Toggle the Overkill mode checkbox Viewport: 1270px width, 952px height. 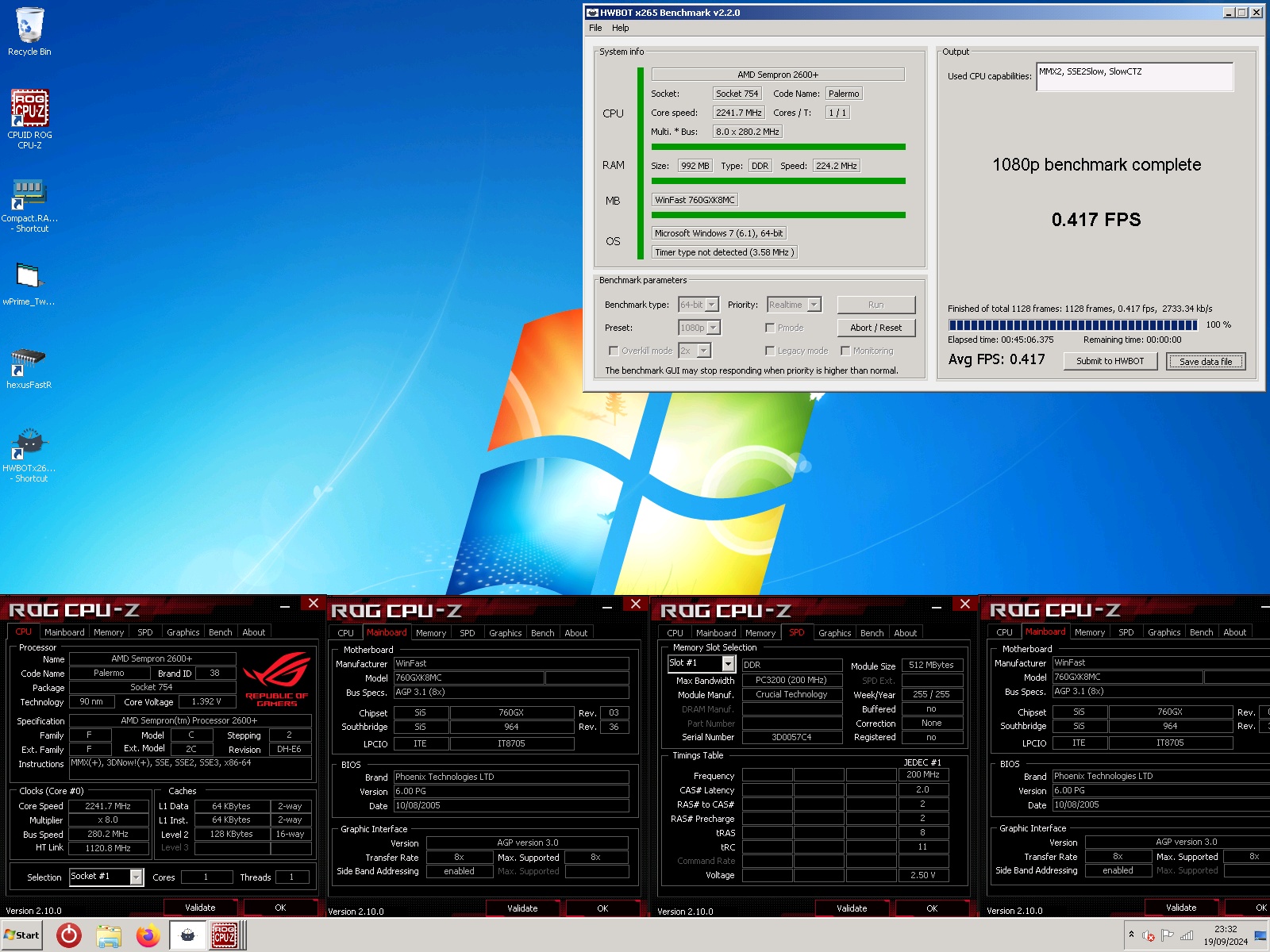tap(614, 351)
